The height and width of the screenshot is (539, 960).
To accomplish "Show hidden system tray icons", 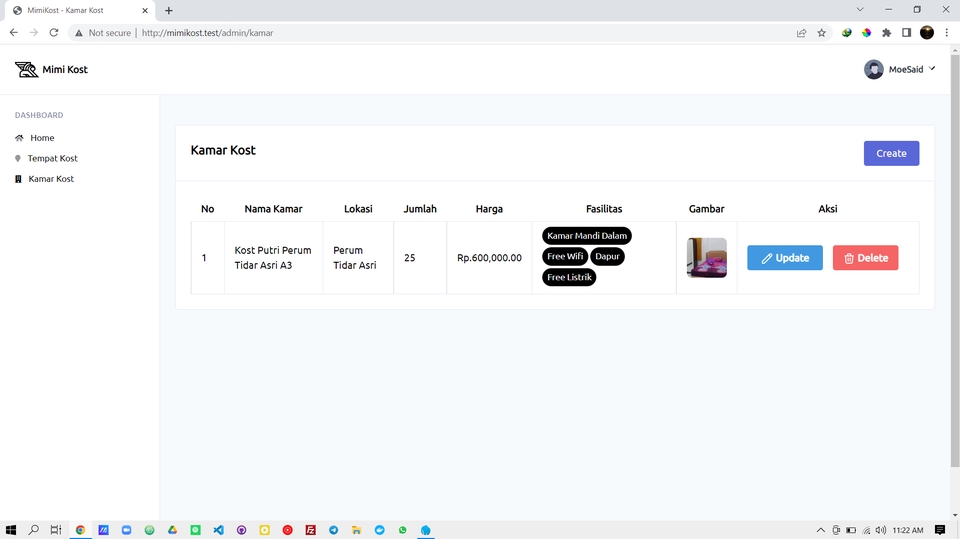I will point(820,530).
